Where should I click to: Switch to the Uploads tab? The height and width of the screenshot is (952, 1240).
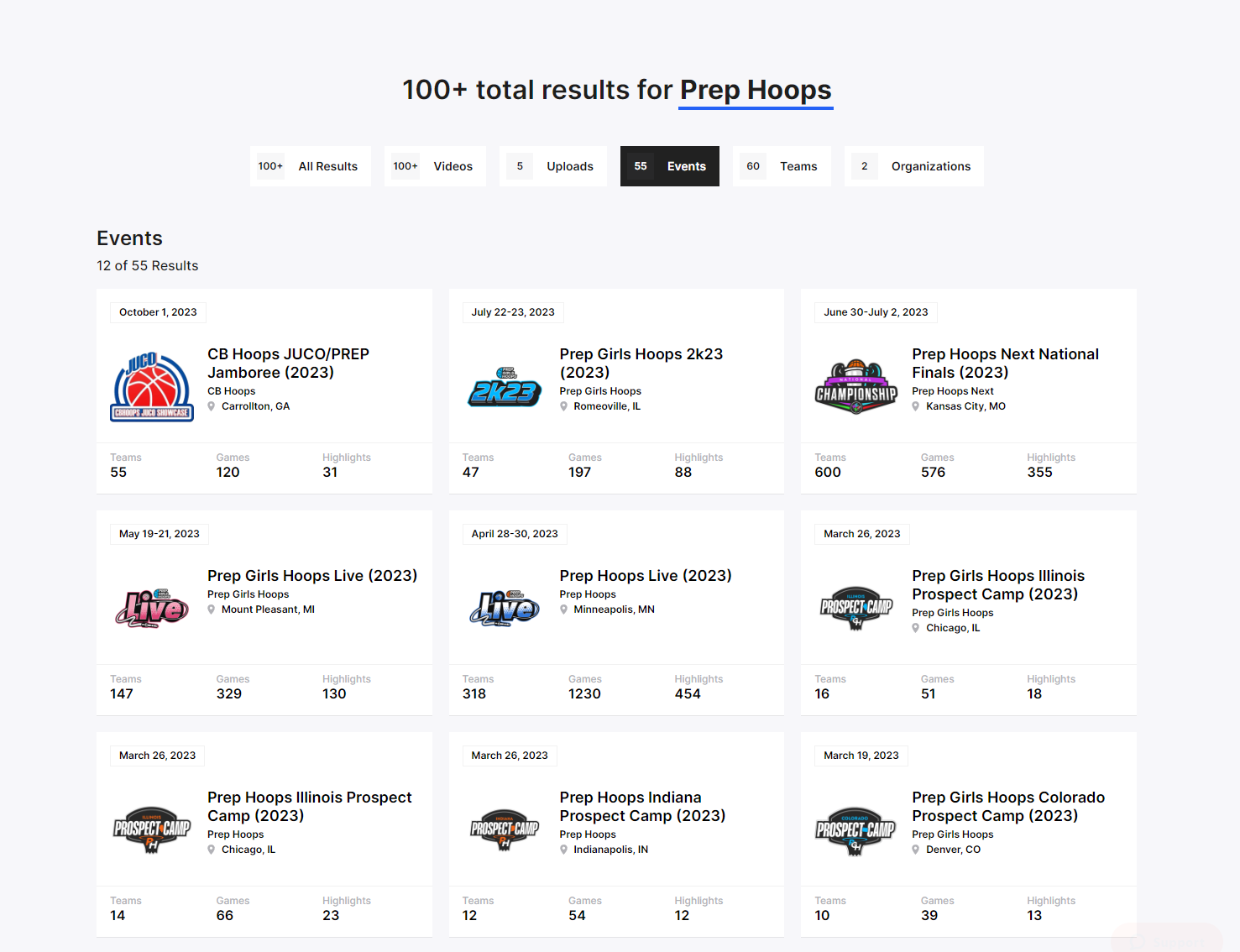coord(553,166)
